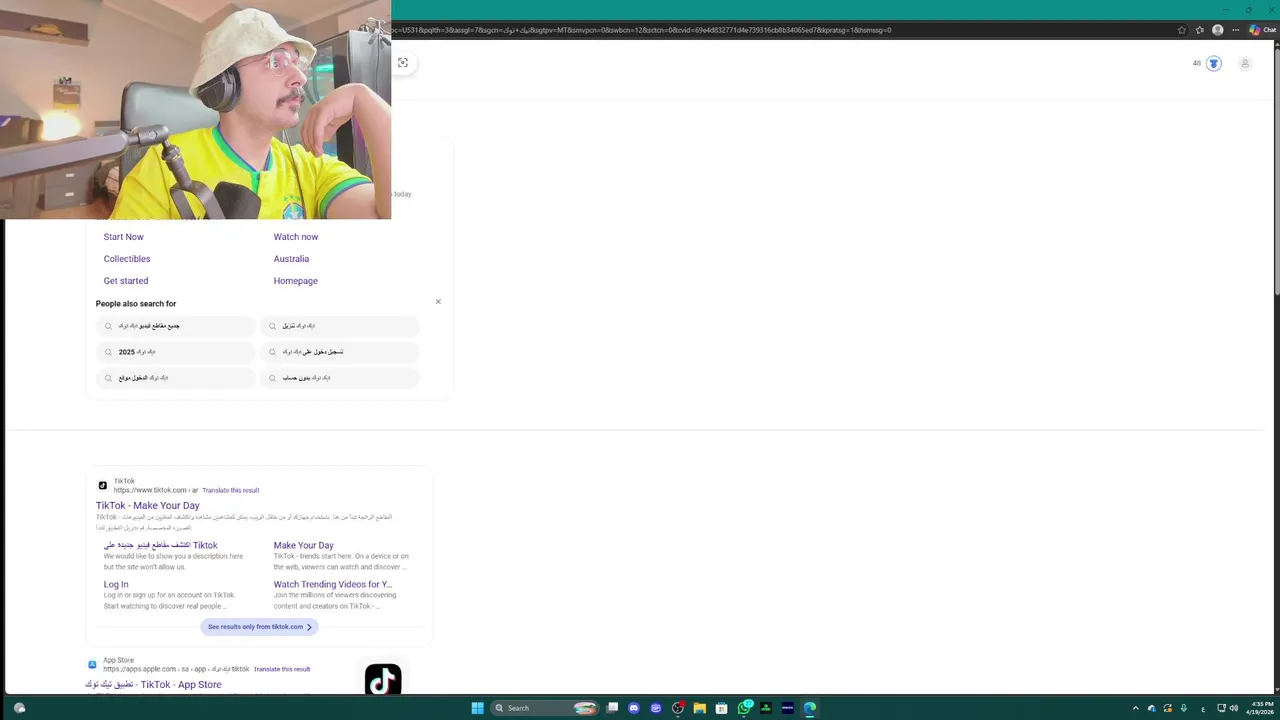Open TikTok - App Store result title
This screenshot has width=1280, height=720.
click(x=153, y=685)
